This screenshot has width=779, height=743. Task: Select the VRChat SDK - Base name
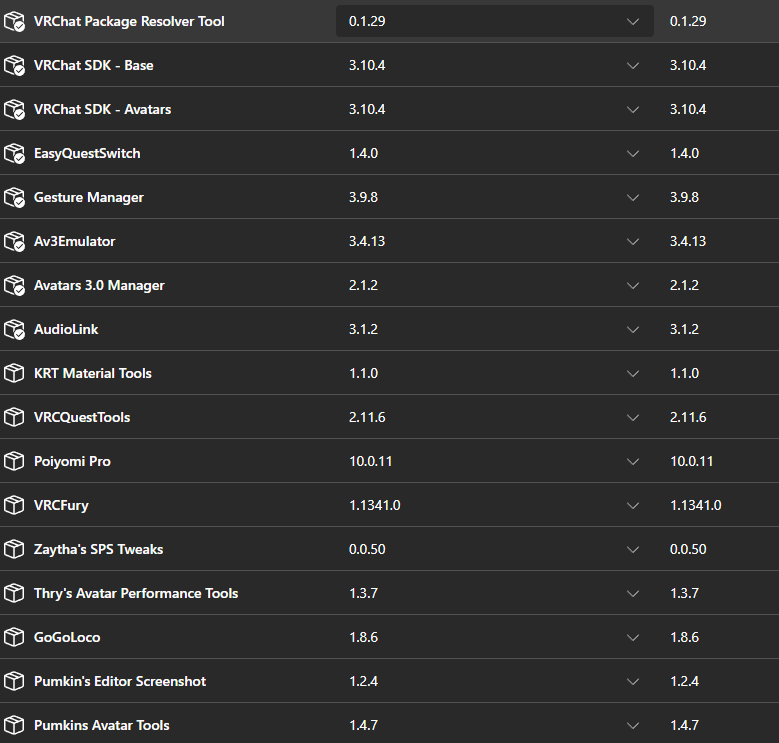pos(93,65)
